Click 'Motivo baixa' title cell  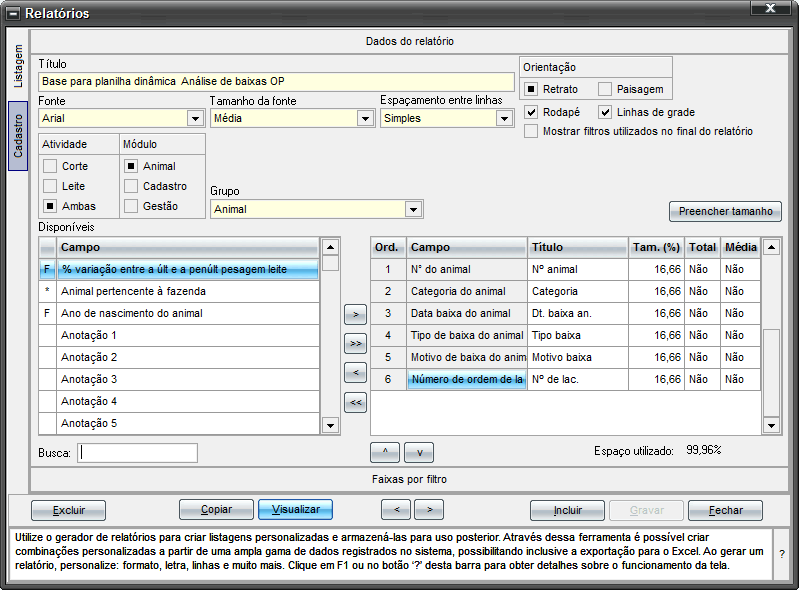pos(577,357)
